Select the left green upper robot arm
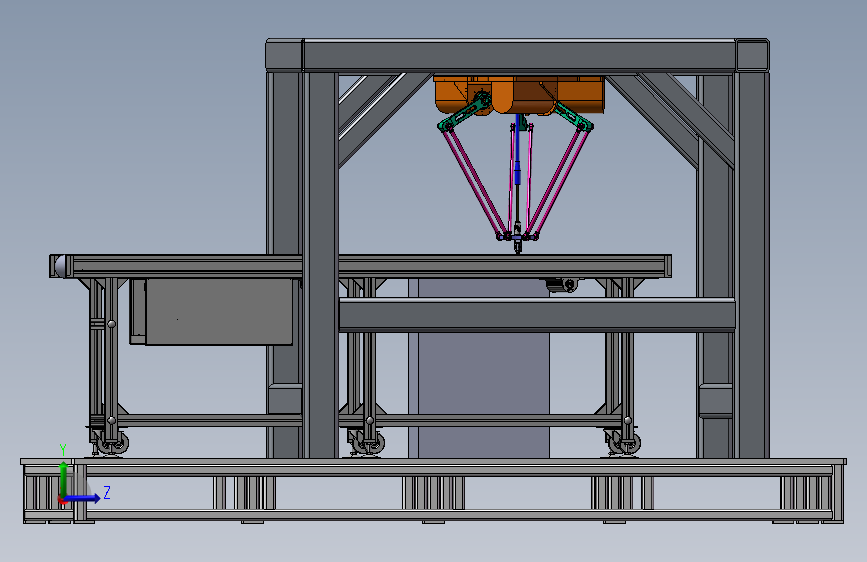 464,113
